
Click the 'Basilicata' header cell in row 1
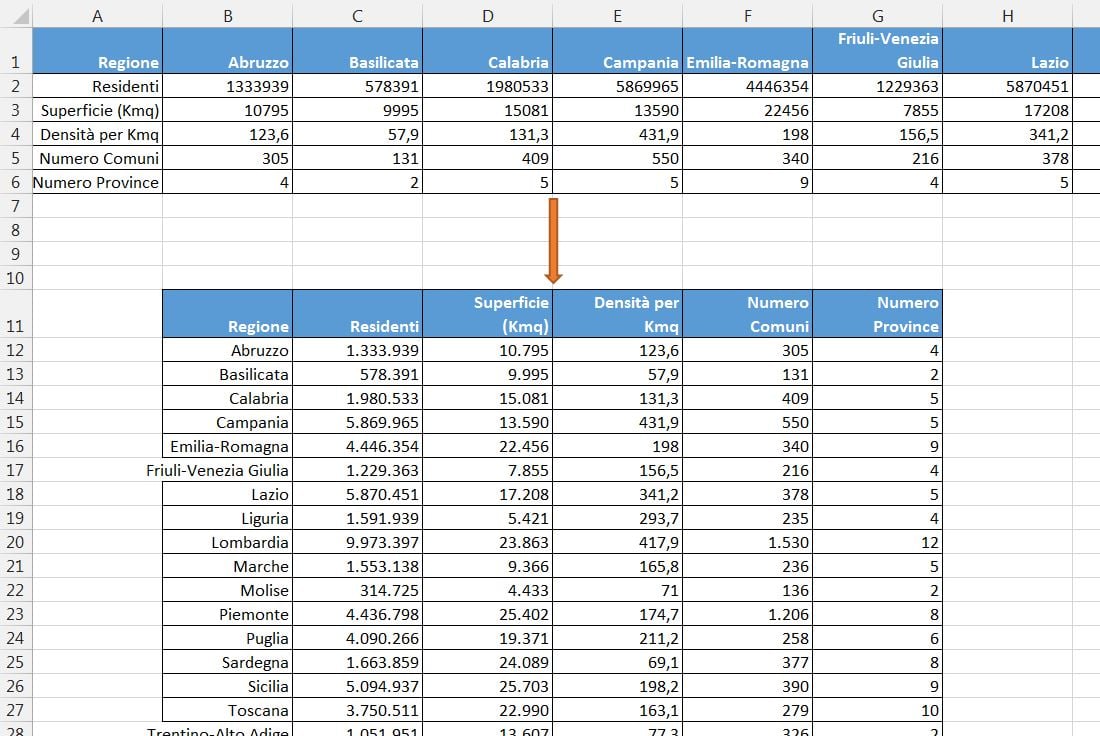click(x=357, y=51)
